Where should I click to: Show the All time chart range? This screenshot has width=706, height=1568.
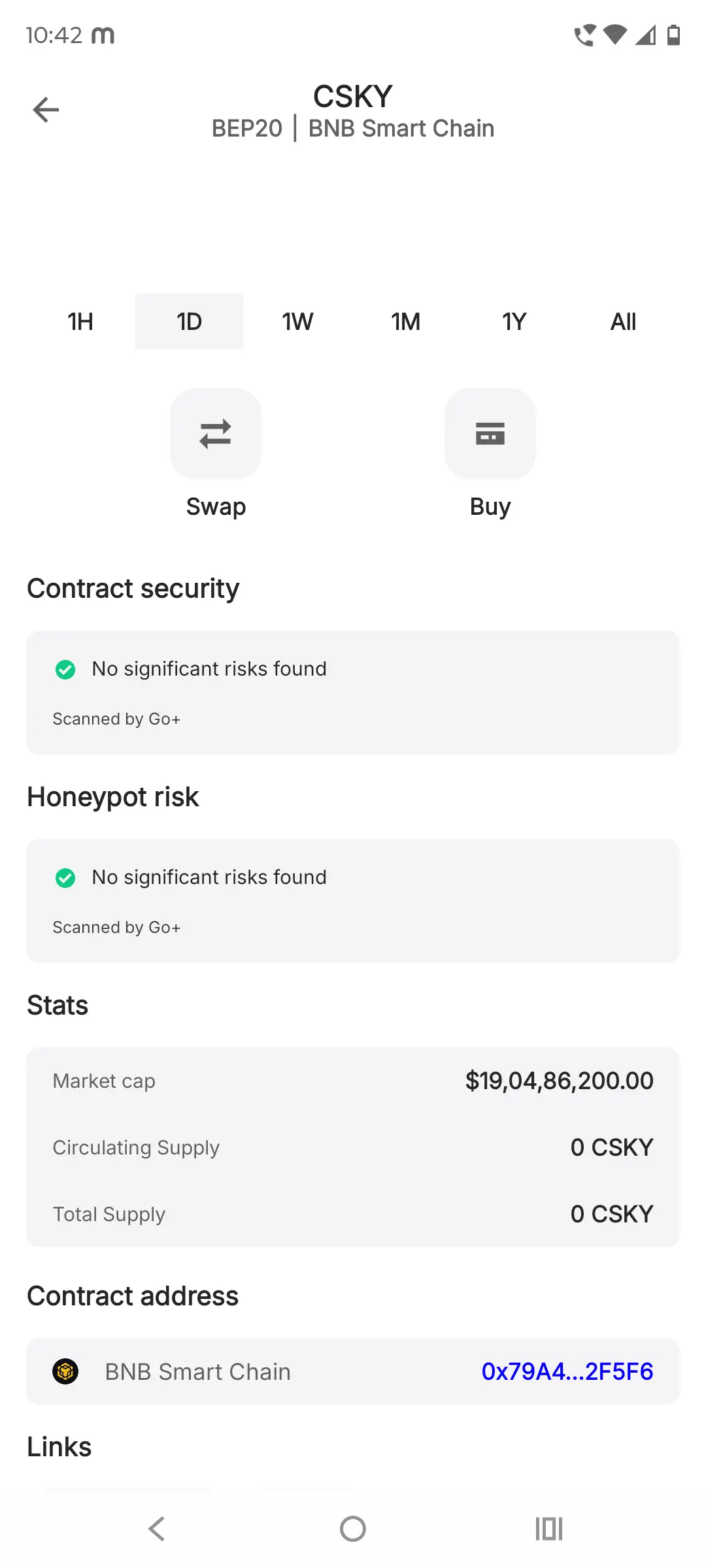tap(623, 321)
